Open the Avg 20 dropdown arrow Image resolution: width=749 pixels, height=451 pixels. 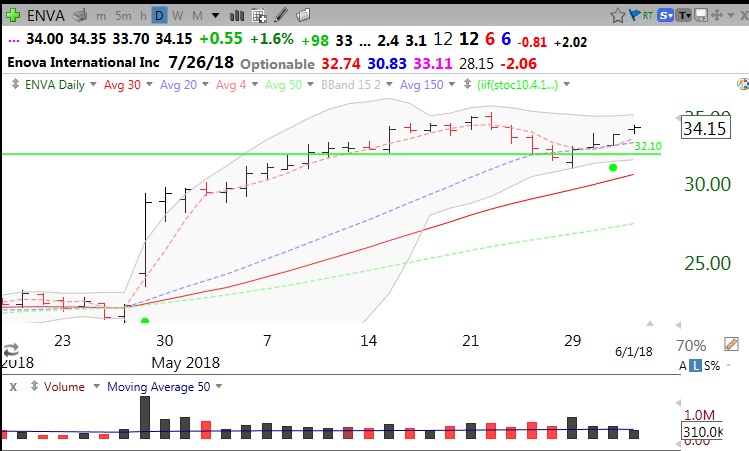tap(205, 85)
